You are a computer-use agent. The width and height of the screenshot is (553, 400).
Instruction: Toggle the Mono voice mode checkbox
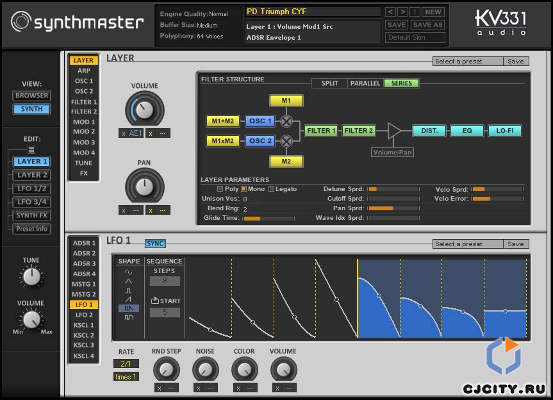[244, 189]
